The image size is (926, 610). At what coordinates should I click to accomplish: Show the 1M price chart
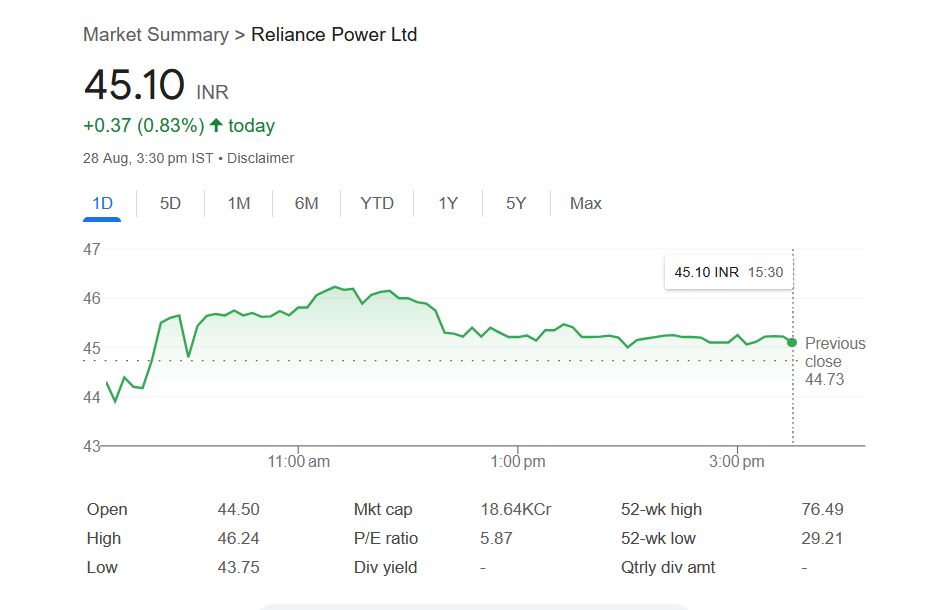pyautogui.click(x=239, y=204)
